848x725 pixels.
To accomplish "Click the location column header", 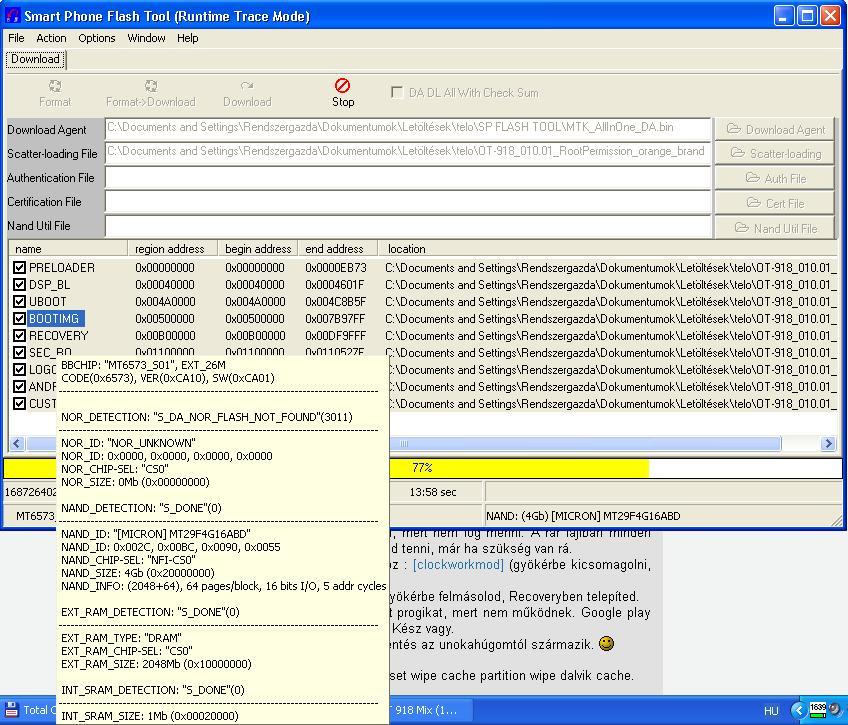I will click(607, 249).
